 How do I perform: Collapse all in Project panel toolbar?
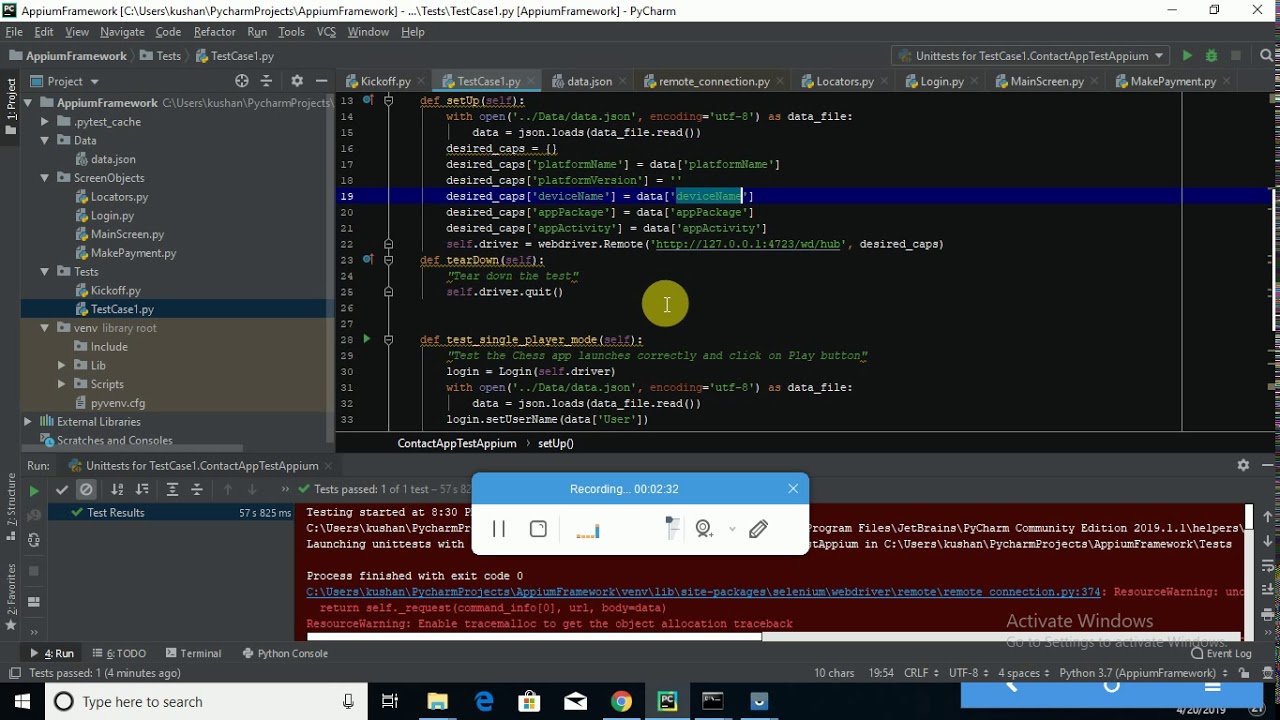266,81
